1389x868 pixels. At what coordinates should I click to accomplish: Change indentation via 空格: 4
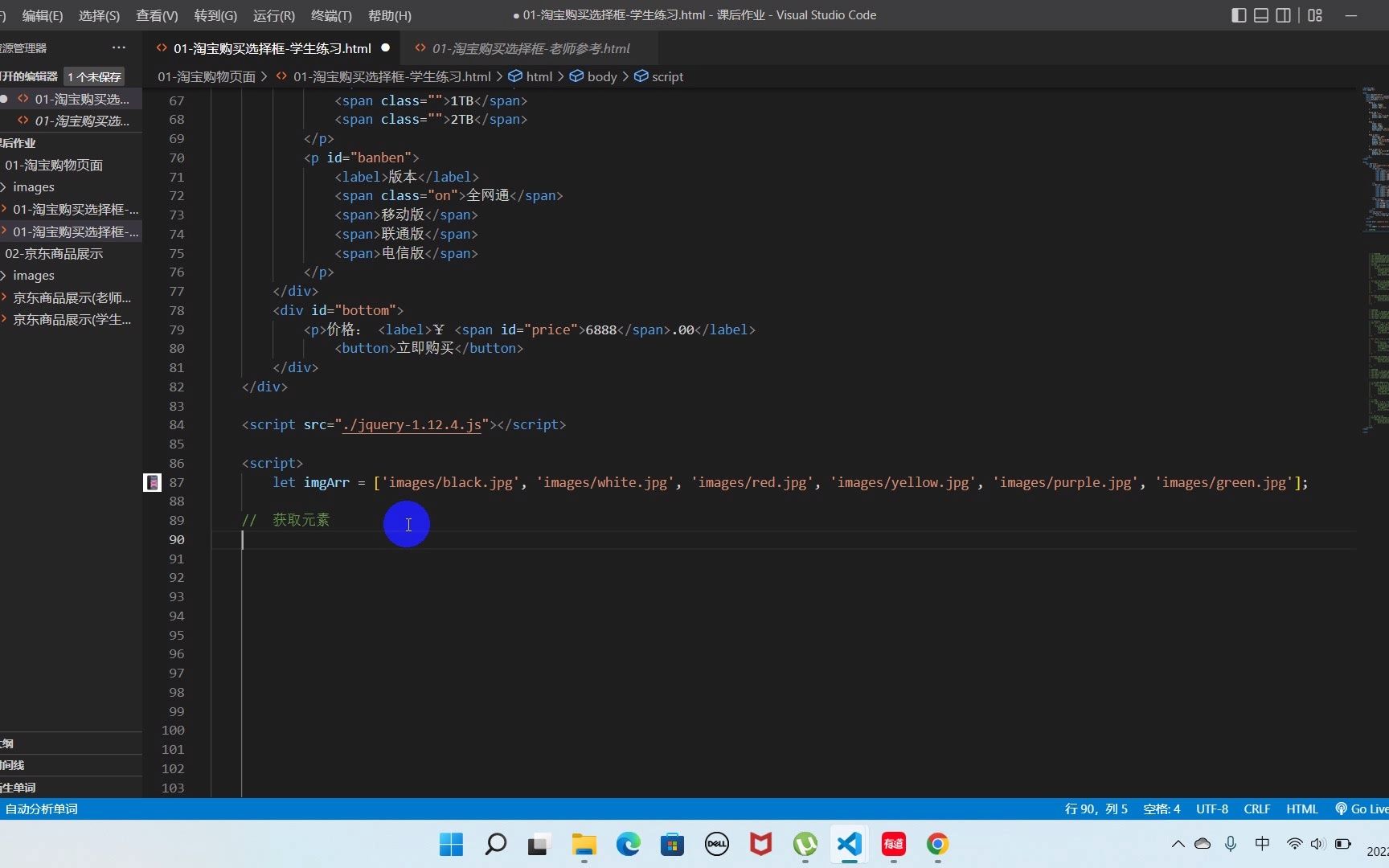[1162, 809]
